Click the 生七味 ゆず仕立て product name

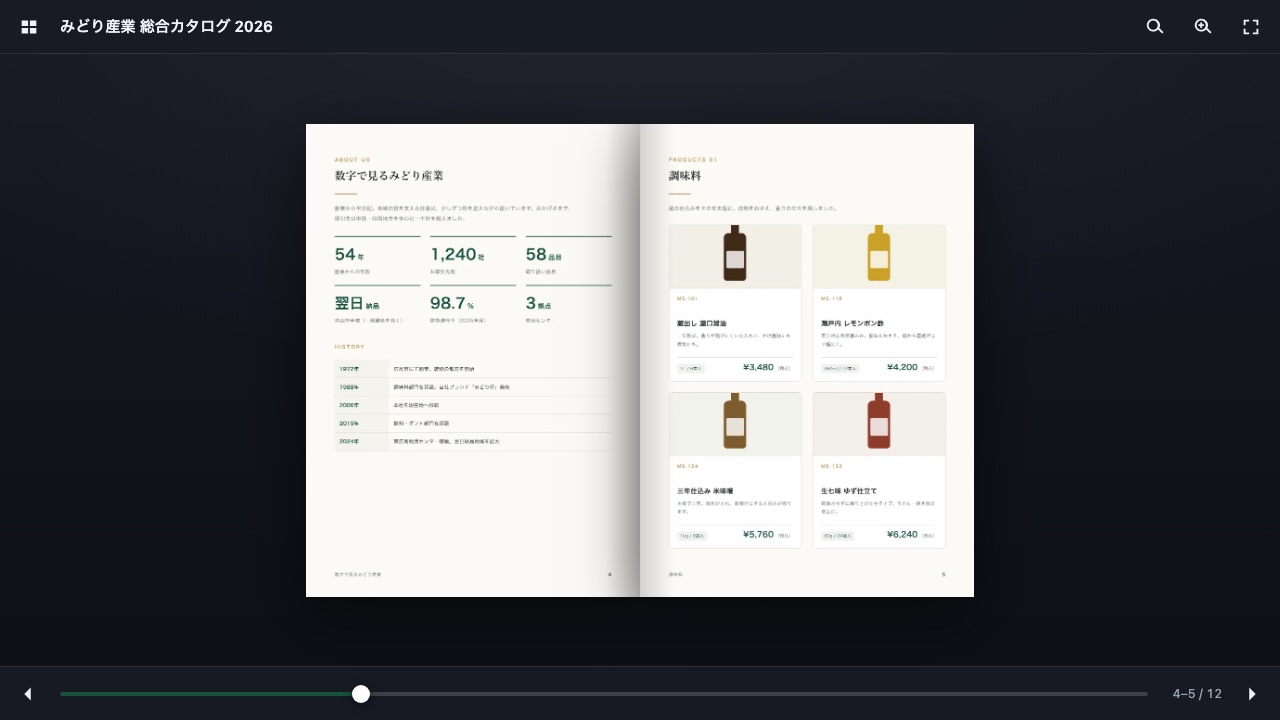click(x=849, y=491)
